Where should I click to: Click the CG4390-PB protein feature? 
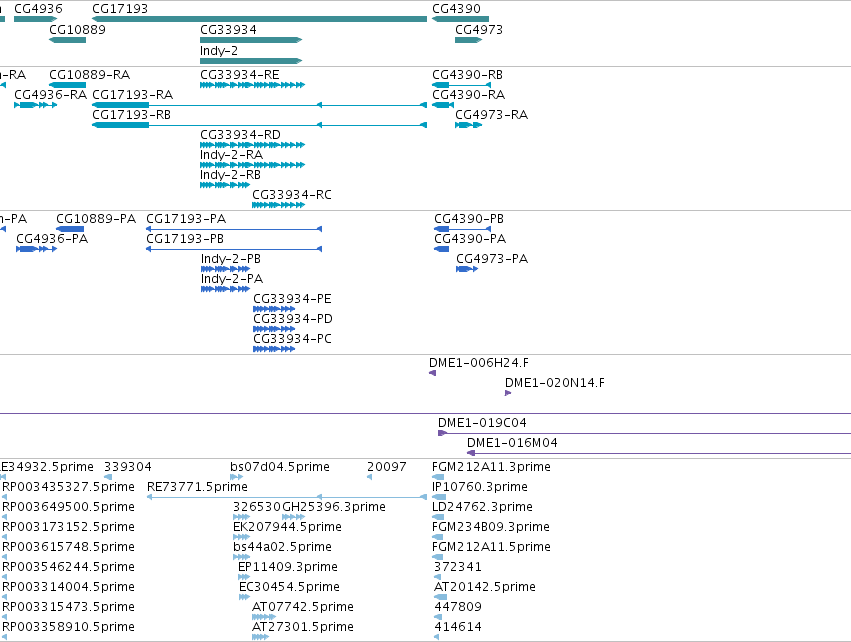pos(462,229)
